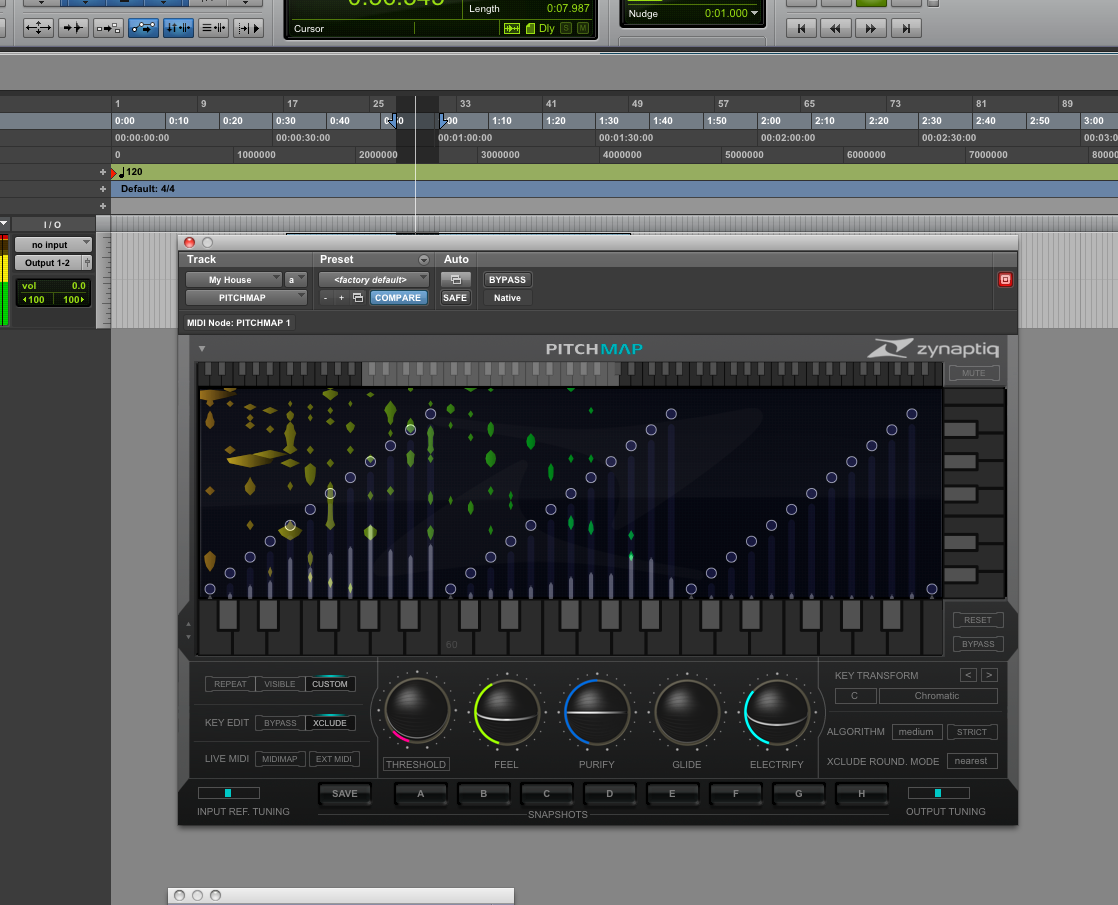Expand the small triangle menu left of PITCHMAP logo
Viewport: 1118px width, 905px height.
tap(202, 349)
